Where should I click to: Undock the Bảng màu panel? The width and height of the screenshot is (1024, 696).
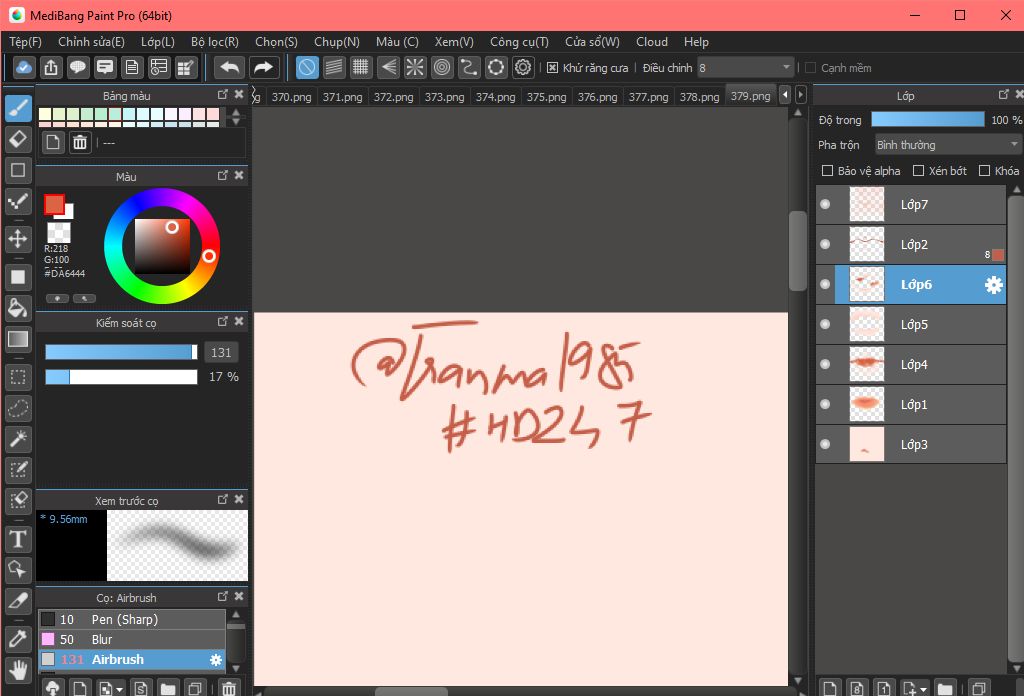pos(223,95)
